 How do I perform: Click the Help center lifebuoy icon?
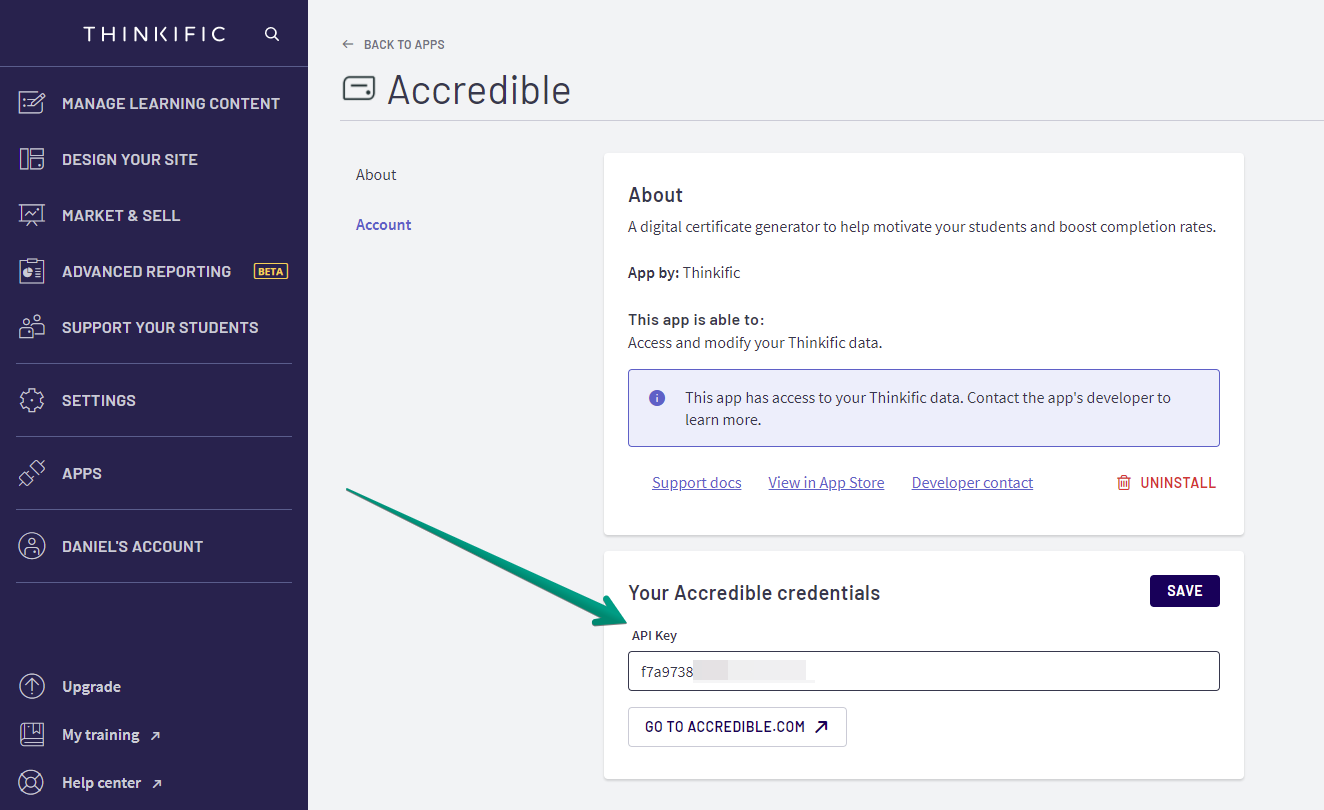[x=32, y=783]
